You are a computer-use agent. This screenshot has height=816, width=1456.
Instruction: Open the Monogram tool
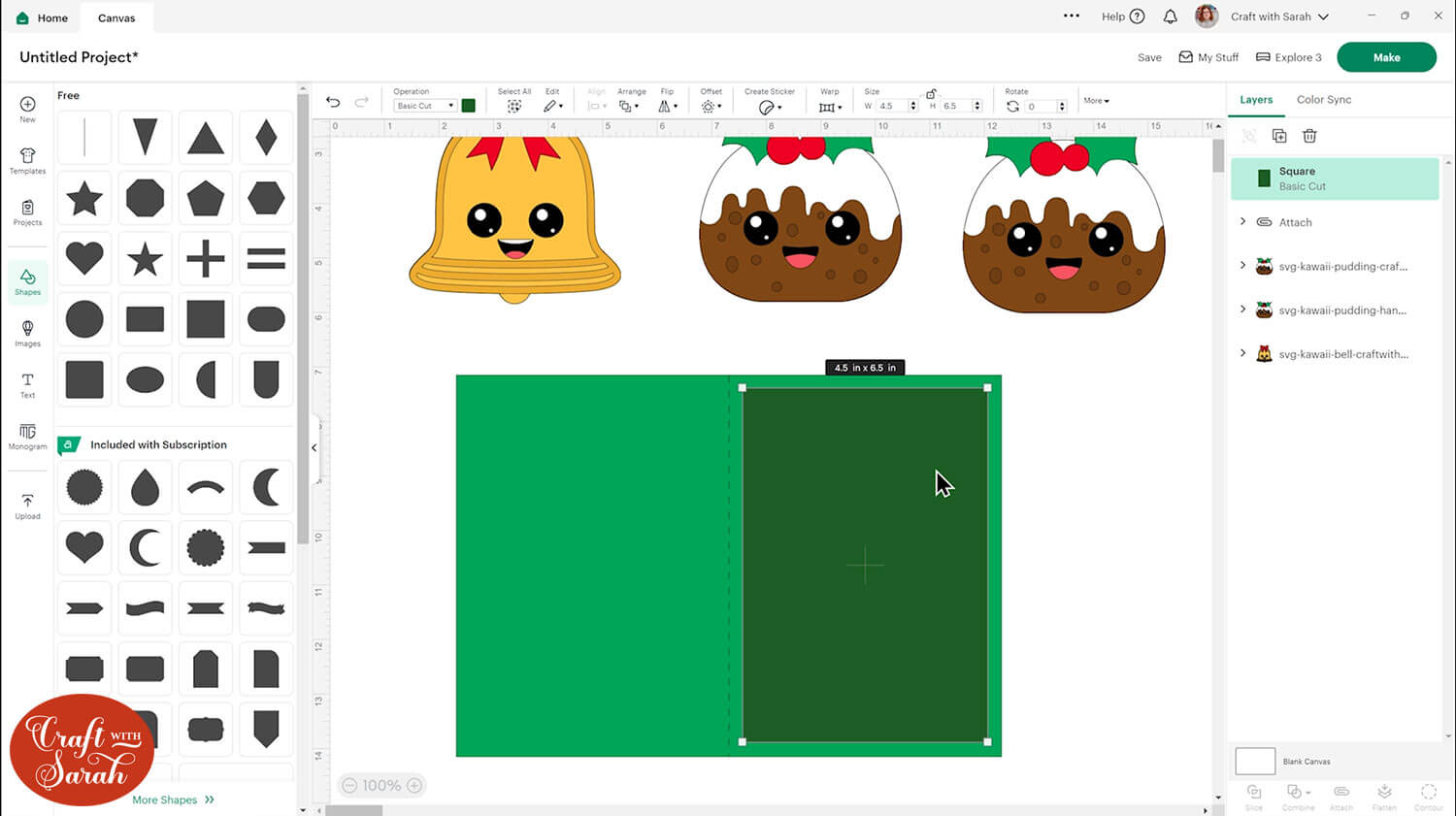[x=27, y=437]
